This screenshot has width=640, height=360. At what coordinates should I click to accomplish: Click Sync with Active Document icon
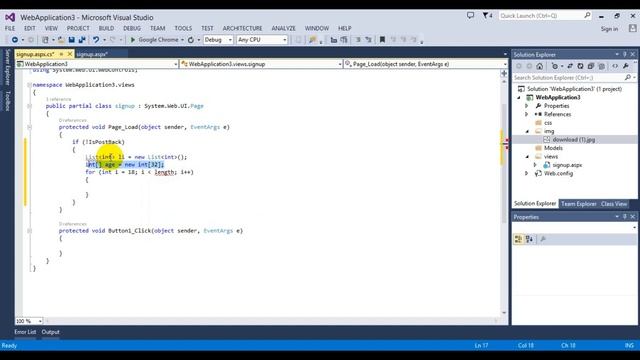[570, 66]
